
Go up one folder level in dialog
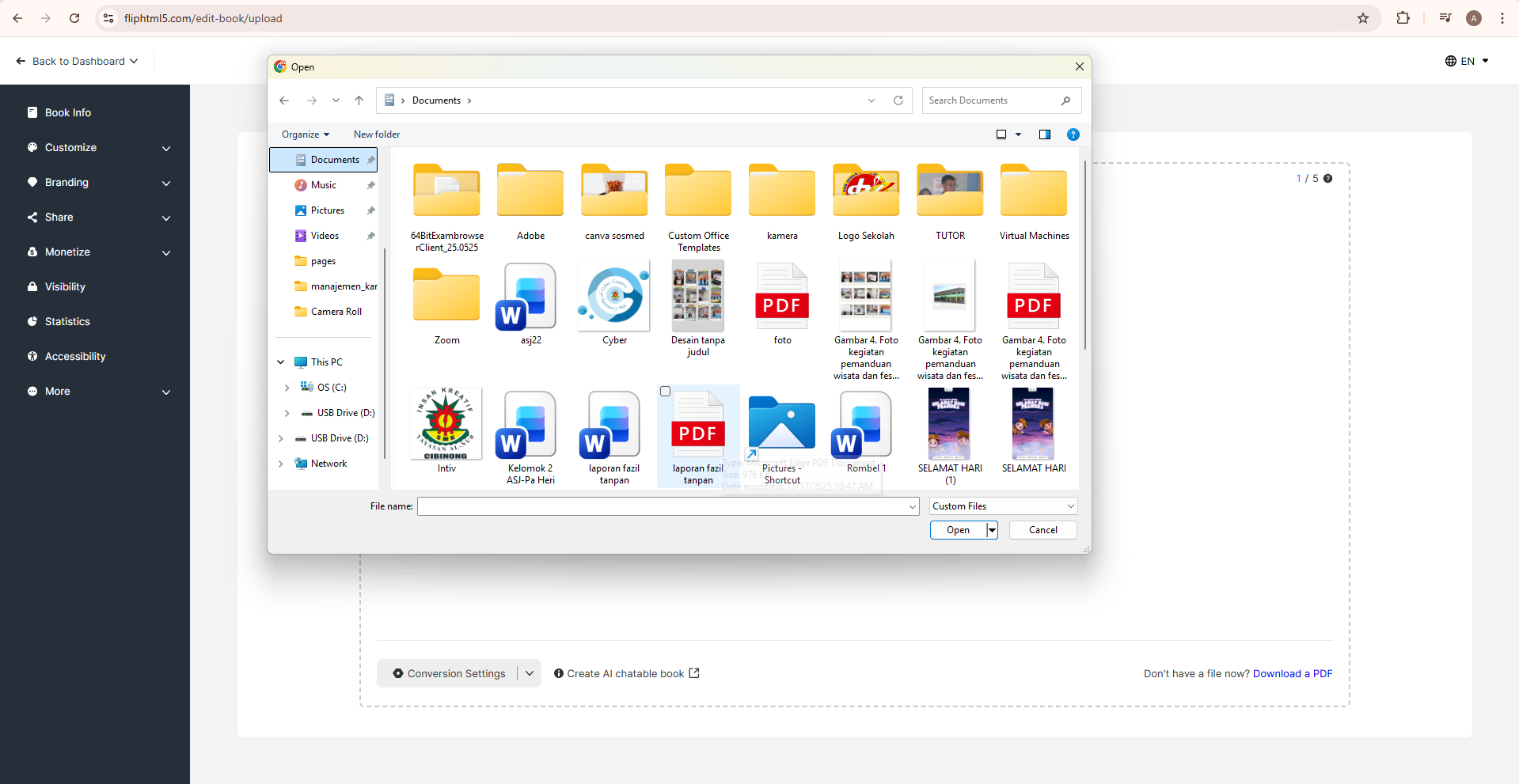coord(359,100)
